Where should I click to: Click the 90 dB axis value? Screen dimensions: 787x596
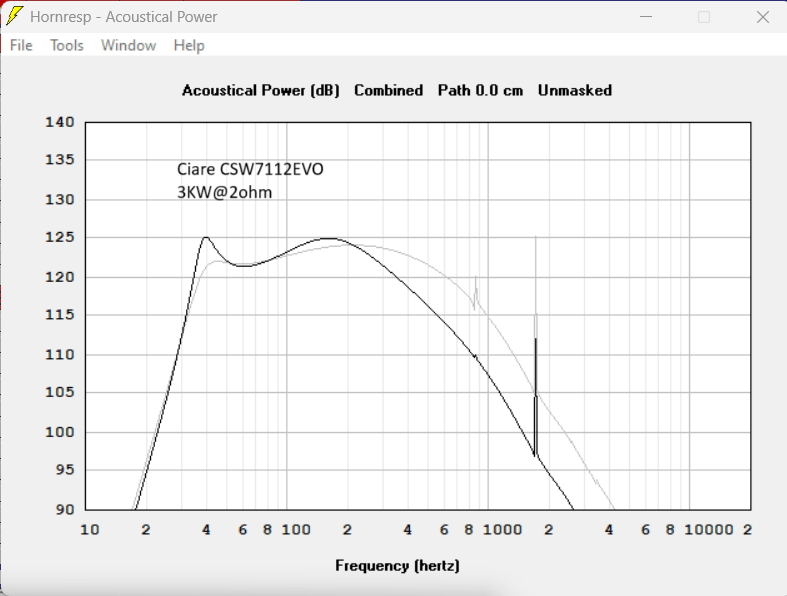(x=65, y=510)
